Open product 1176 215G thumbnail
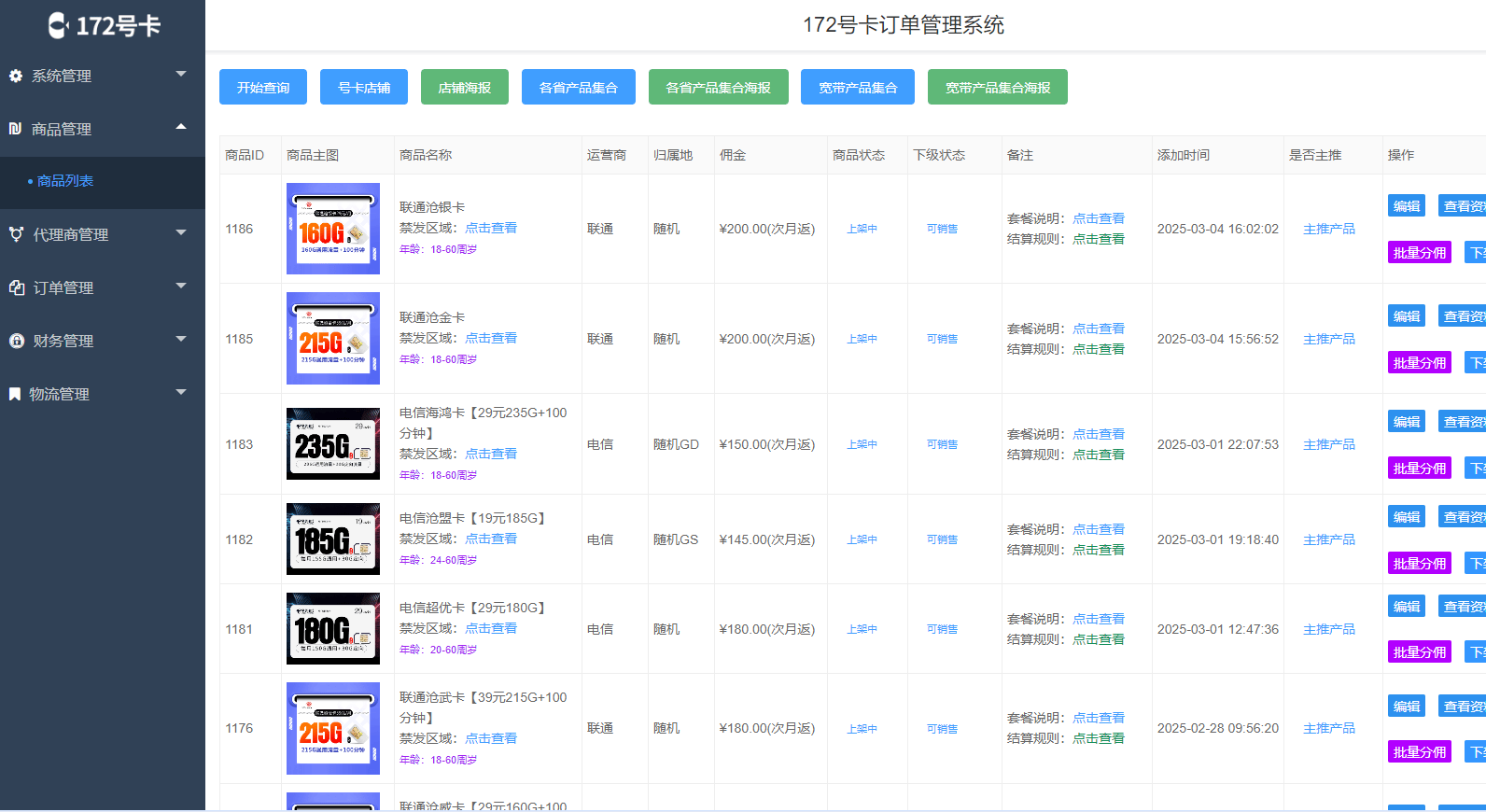Viewport: 1486px width, 812px height. [x=333, y=728]
